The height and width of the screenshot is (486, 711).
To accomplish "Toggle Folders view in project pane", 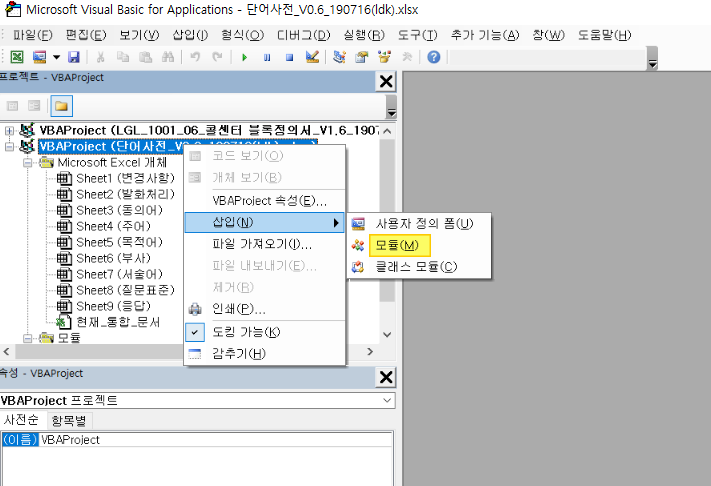I will coord(61,106).
